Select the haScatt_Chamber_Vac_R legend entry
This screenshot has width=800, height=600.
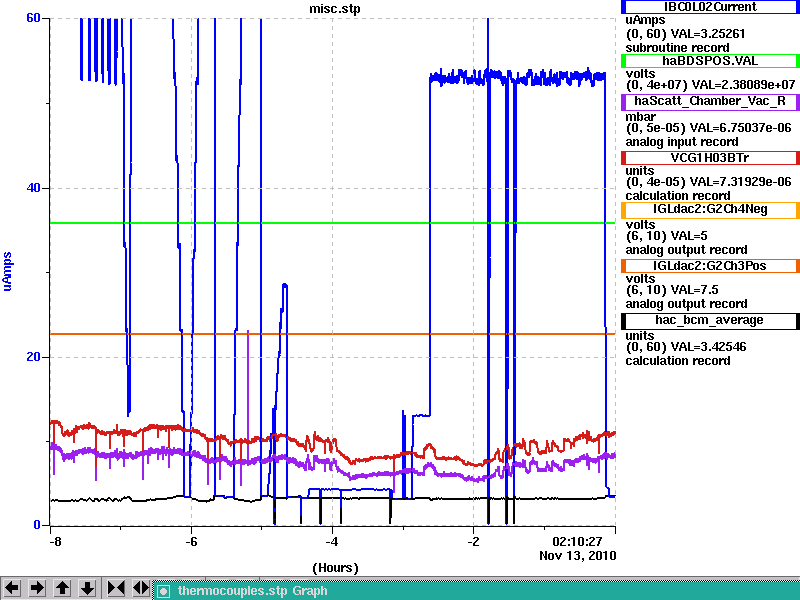tap(710, 101)
